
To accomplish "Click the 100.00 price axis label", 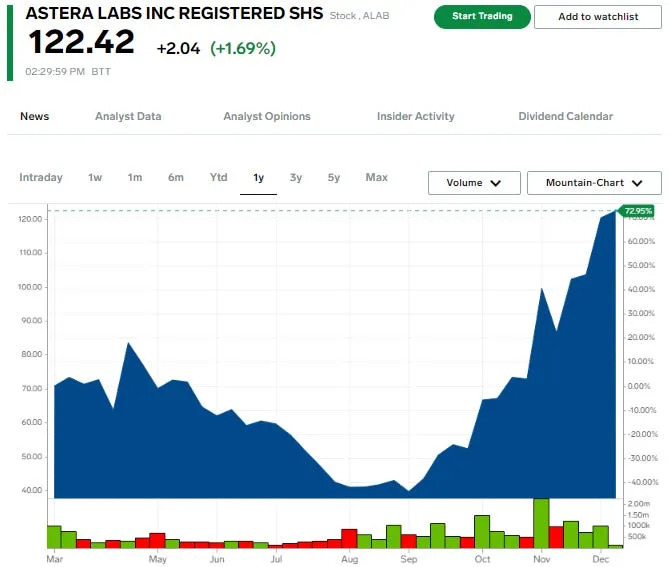I will pos(30,287).
